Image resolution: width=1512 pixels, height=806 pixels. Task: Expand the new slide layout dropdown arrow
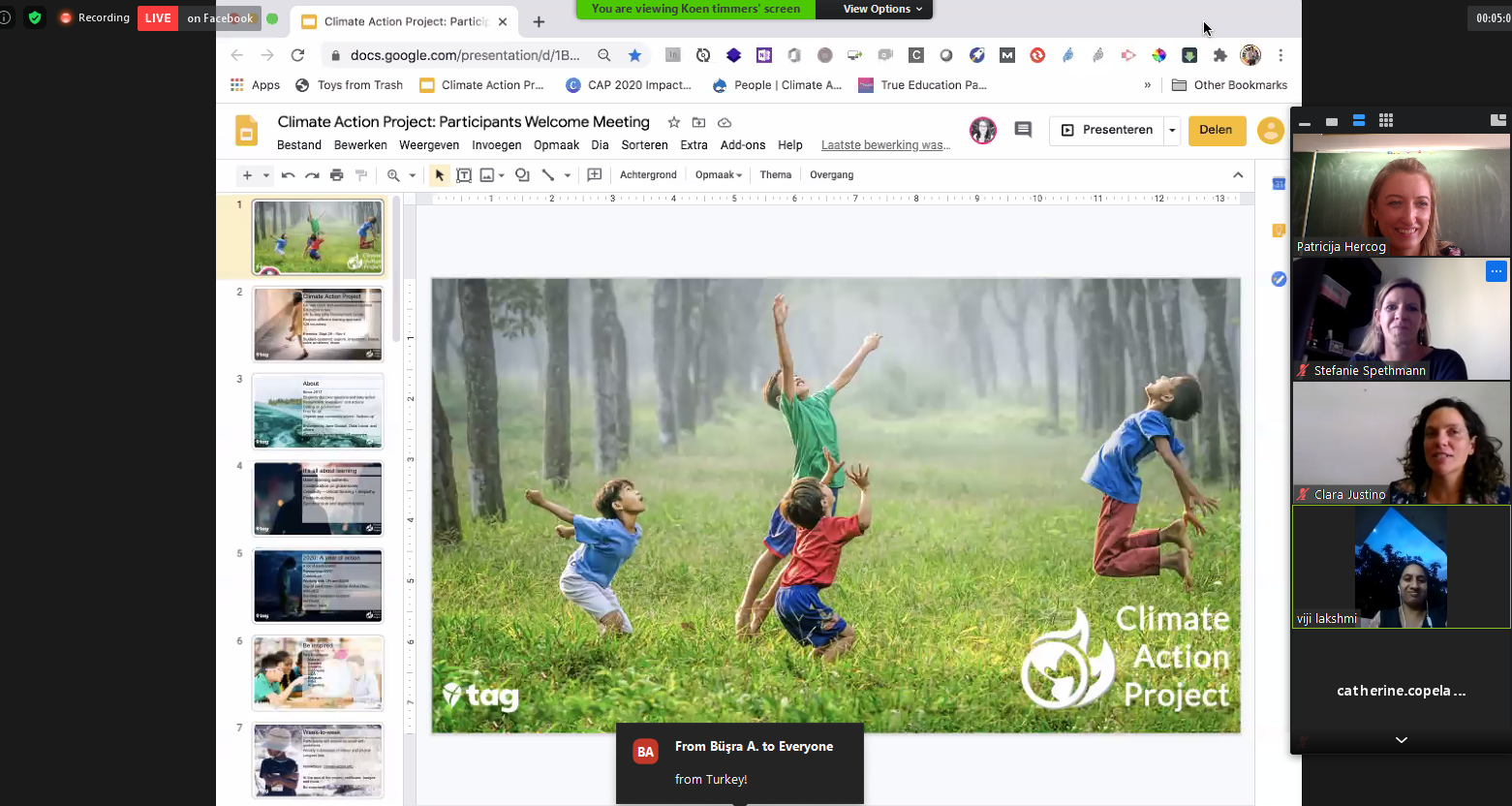tap(265, 175)
